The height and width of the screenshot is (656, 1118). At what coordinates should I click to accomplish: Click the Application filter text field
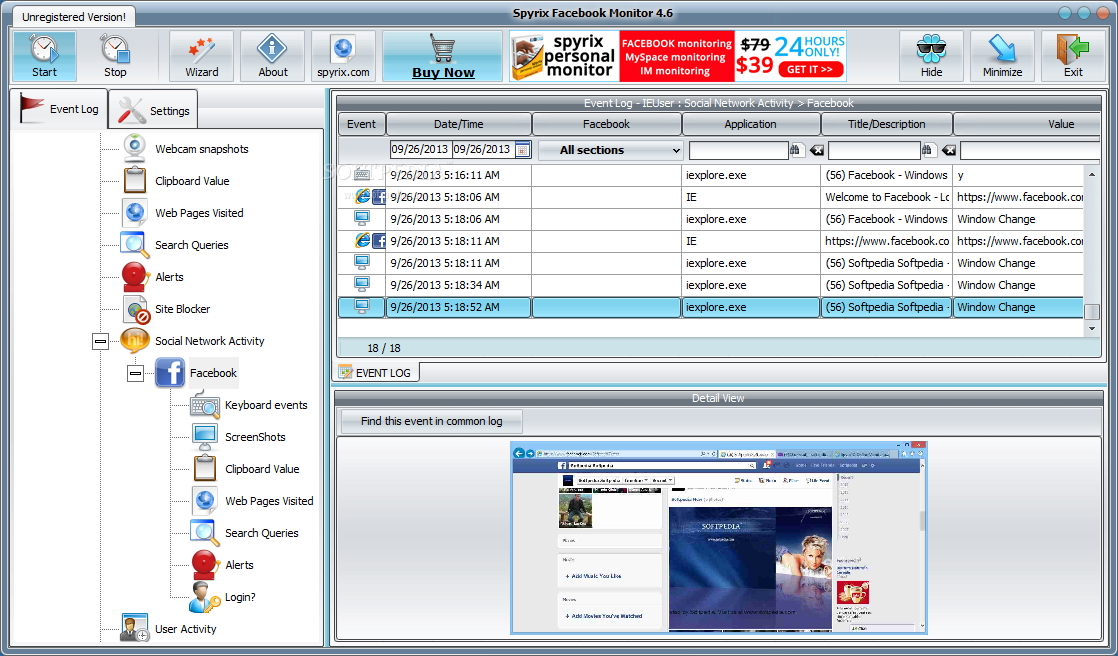pyautogui.click(x=739, y=150)
